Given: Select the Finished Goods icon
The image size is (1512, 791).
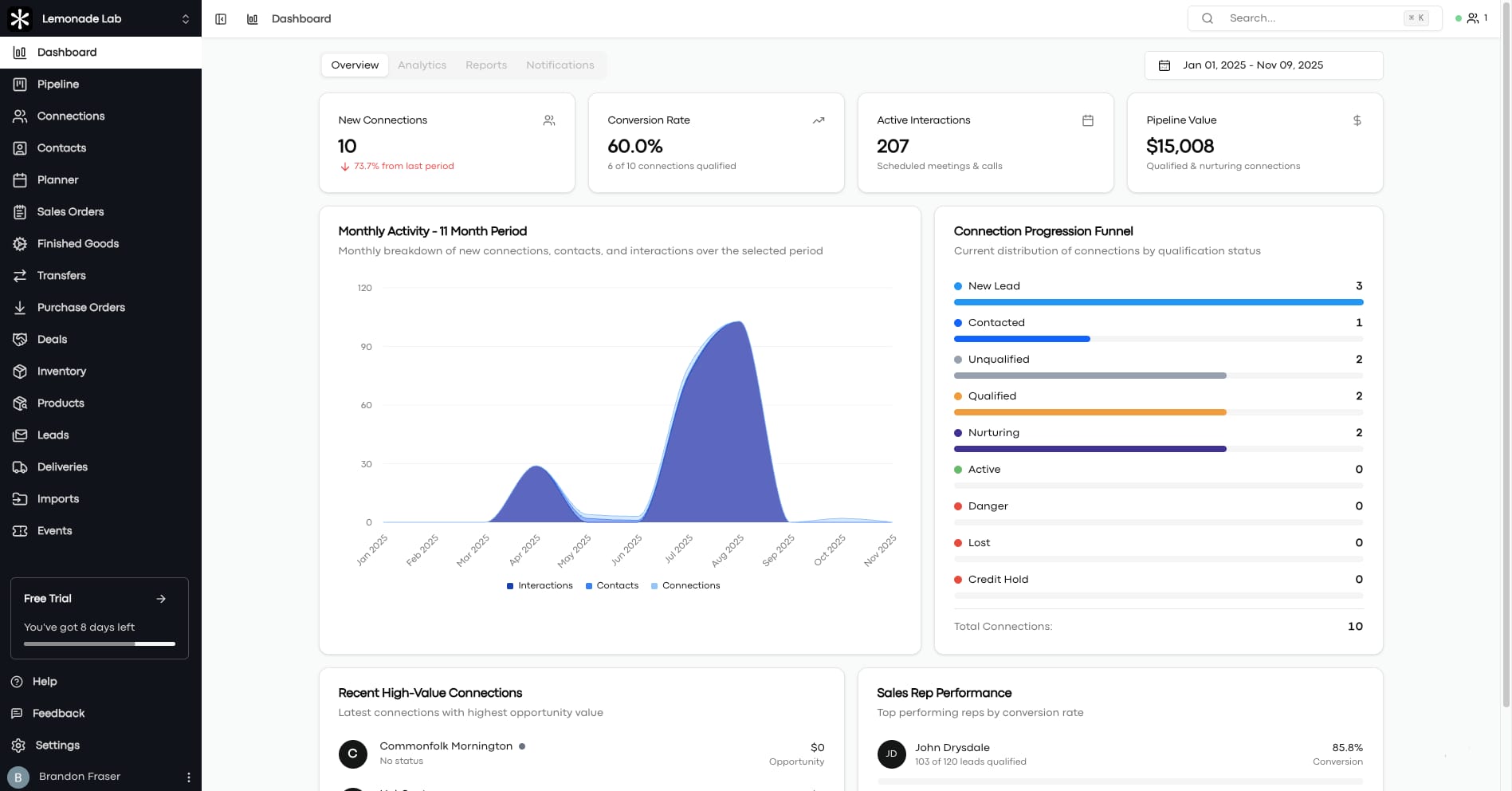Looking at the screenshot, I should (19, 243).
